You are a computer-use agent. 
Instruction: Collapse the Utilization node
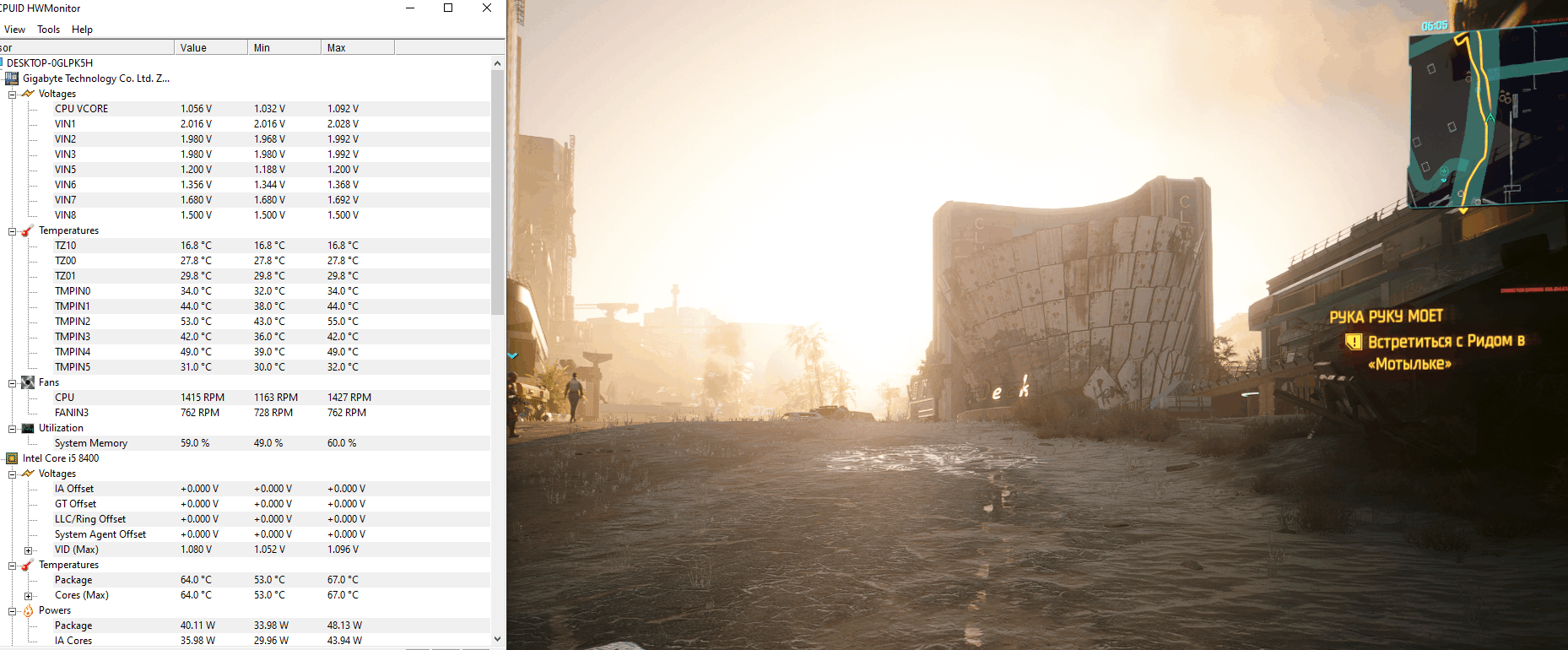[13, 429]
